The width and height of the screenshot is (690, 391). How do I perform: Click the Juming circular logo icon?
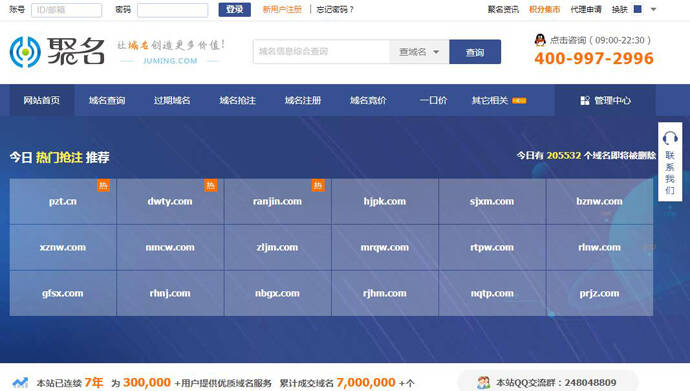[25, 52]
